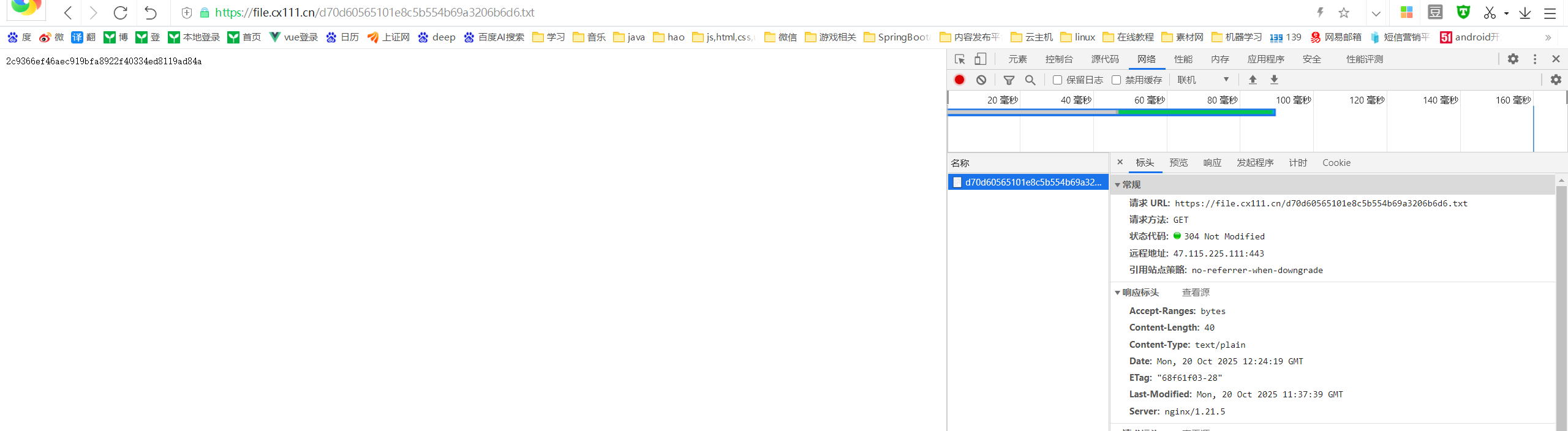This screenshot has width=1568, height=431.
Task: Click the network search magnifier icon
Action: pyautogui.click(x=1030, y=80)
